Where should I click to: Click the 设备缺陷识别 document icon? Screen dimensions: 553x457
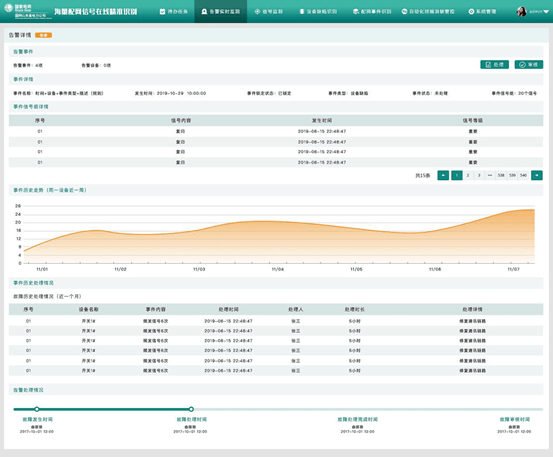click(x=302, y=12)
